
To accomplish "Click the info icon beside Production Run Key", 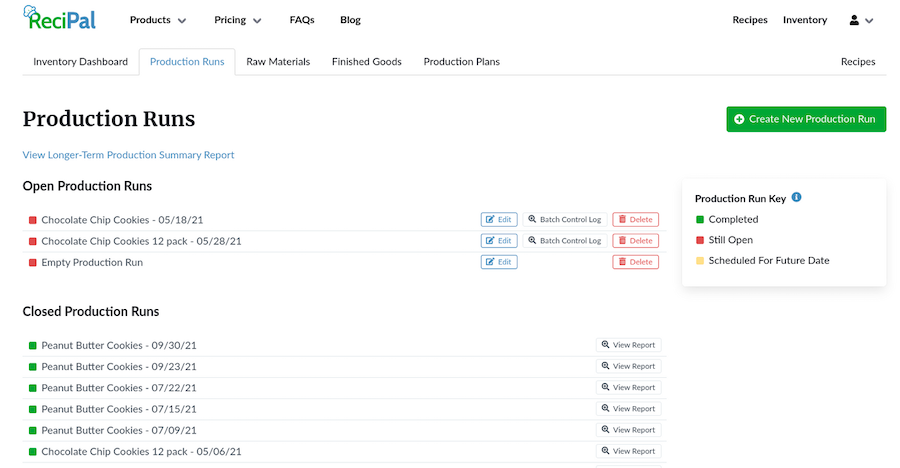I will [x=796, y=198].
